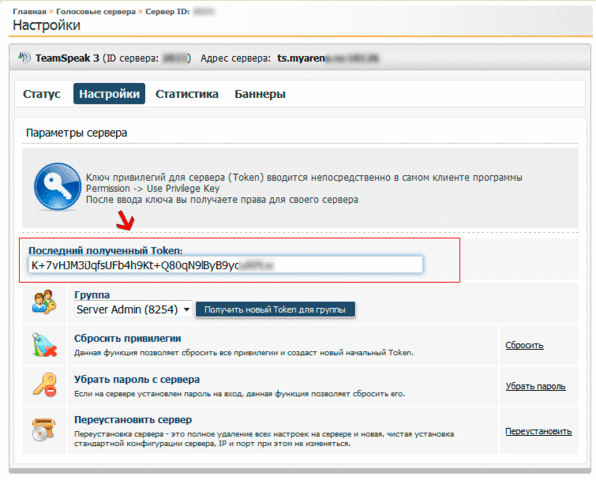The image size is (596, 480).
Task: Click the reinstall server box icon
Action: click(x=44, y=429)
